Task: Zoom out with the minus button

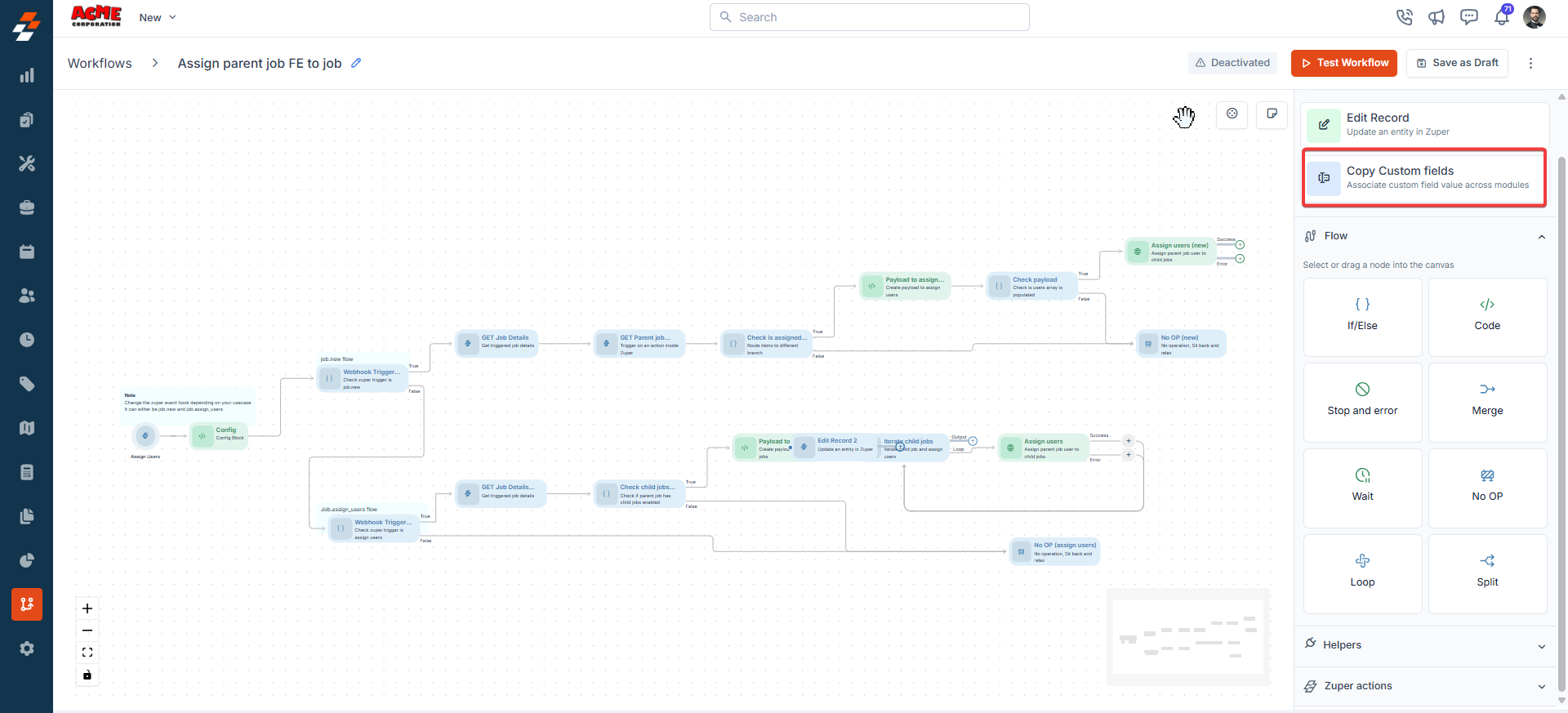Action: [x=87, y=631]
